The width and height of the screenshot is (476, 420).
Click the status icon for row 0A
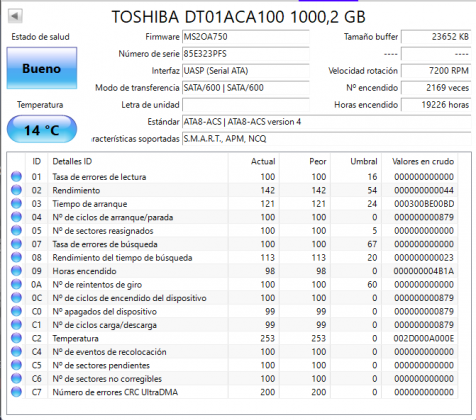click(x=16, y=284)
